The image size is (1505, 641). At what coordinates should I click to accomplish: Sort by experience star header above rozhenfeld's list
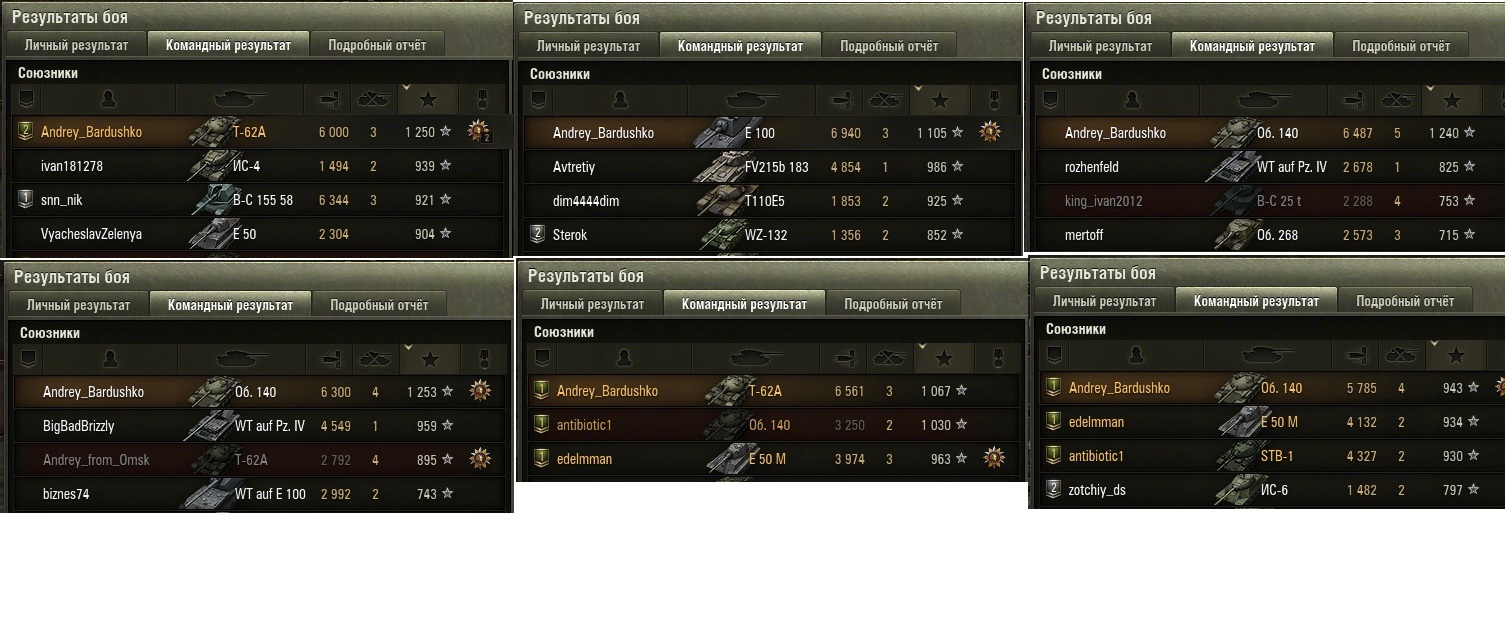[1452, 101]
